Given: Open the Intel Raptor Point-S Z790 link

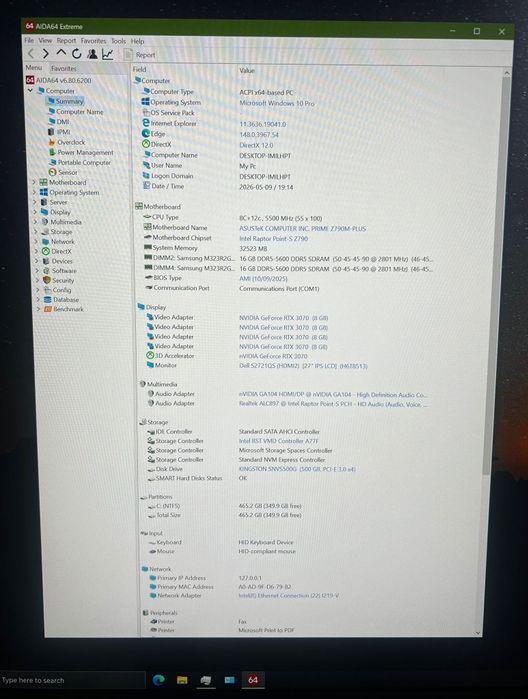Looking at the screenshot, I should tap(273, 238).
